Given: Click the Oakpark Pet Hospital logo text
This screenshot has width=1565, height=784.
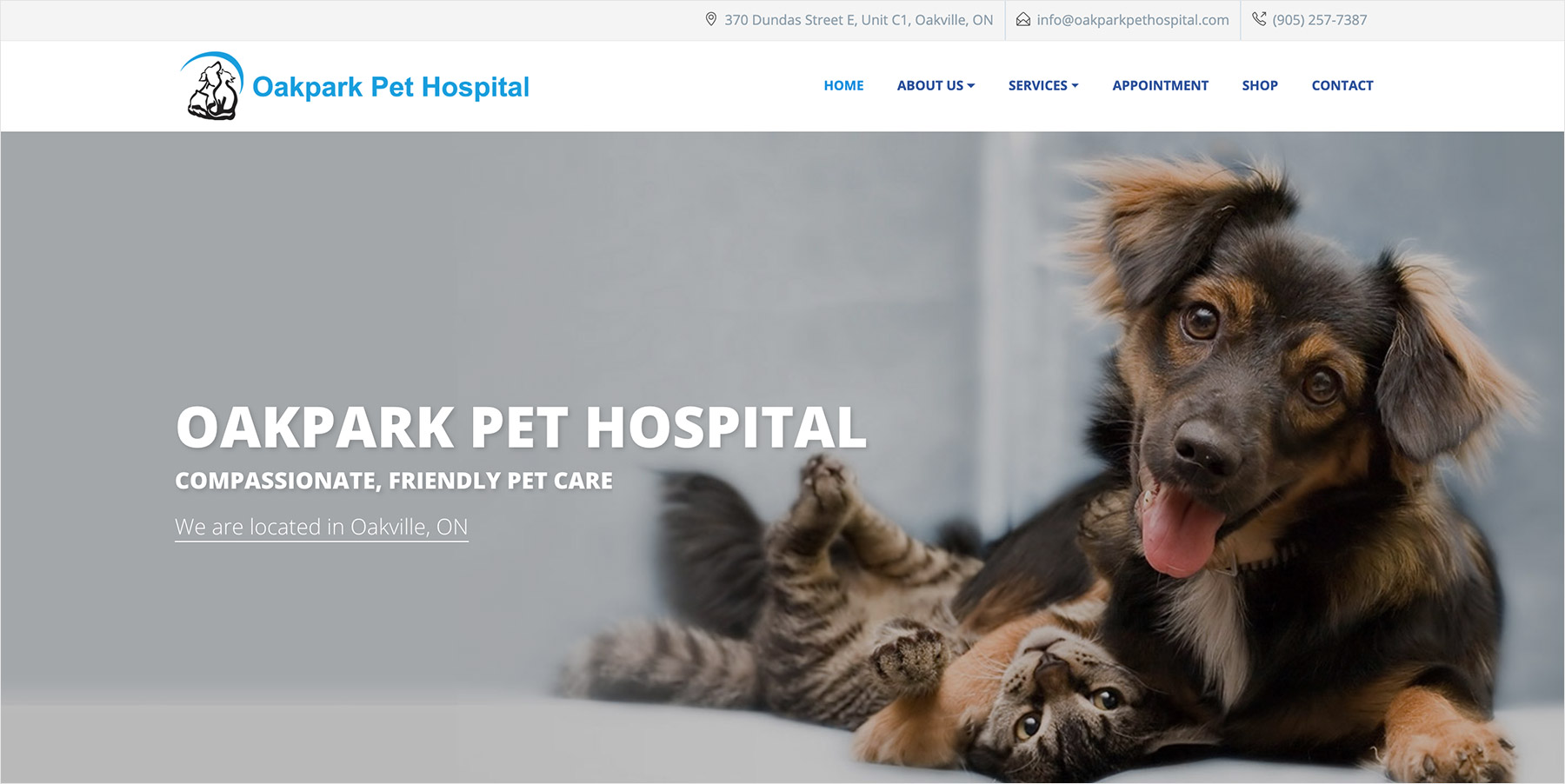Looking at the screenshot, I should coord(390,87).
